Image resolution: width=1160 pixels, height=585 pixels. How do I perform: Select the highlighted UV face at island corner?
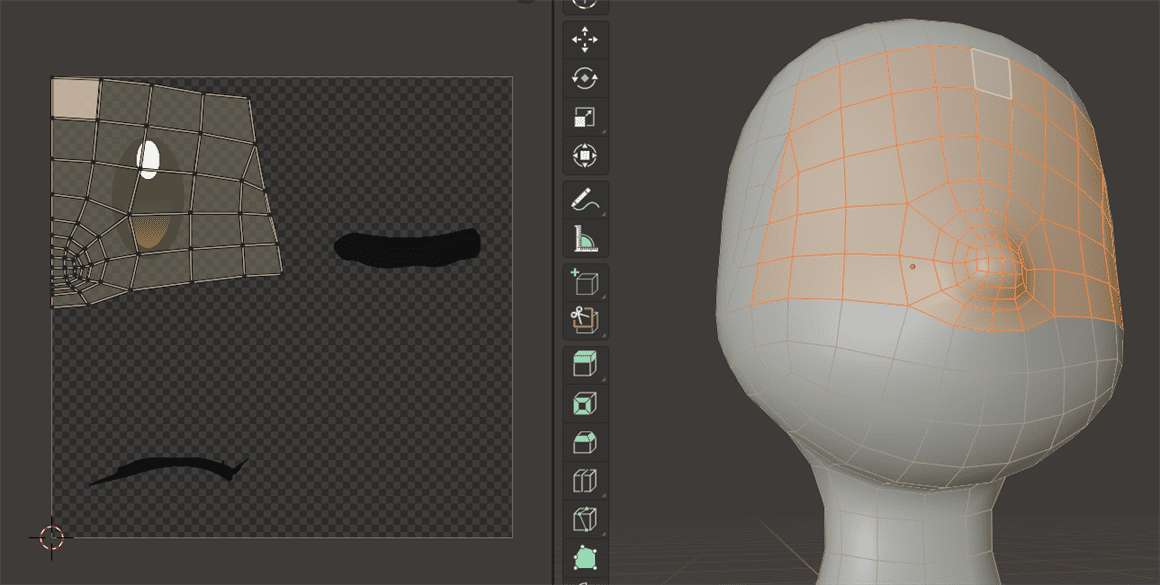75,98
